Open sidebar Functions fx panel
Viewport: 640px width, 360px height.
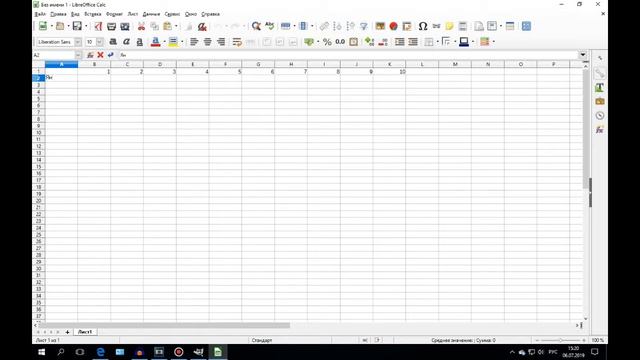[x=600, y=130]
